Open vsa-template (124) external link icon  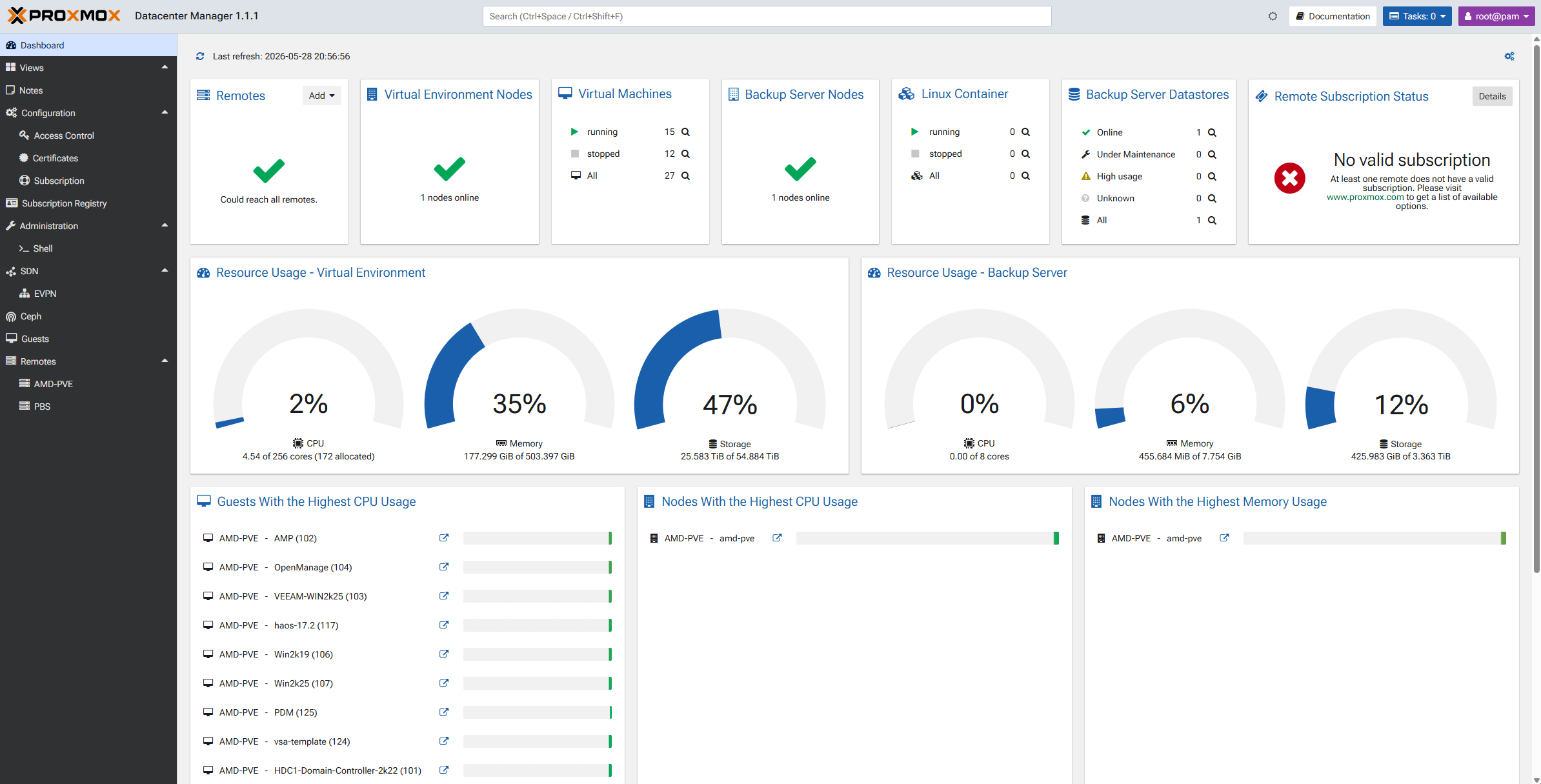click(444, 741)
